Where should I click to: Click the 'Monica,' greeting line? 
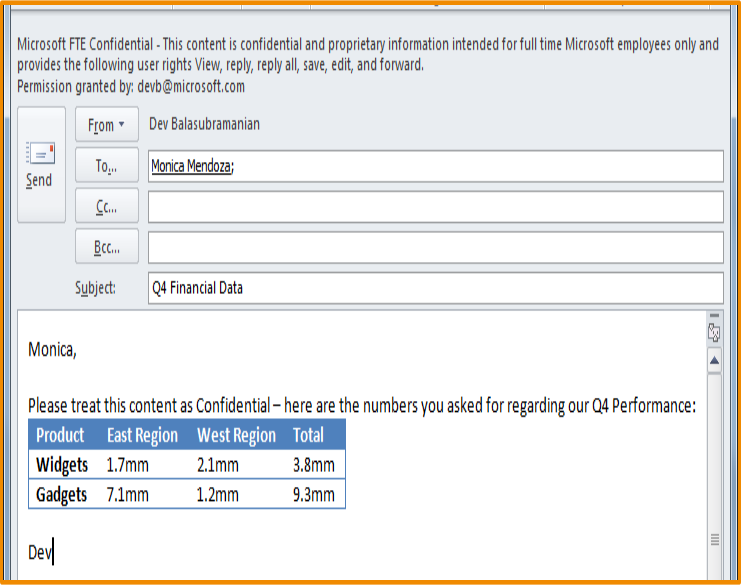click(52, 350)
